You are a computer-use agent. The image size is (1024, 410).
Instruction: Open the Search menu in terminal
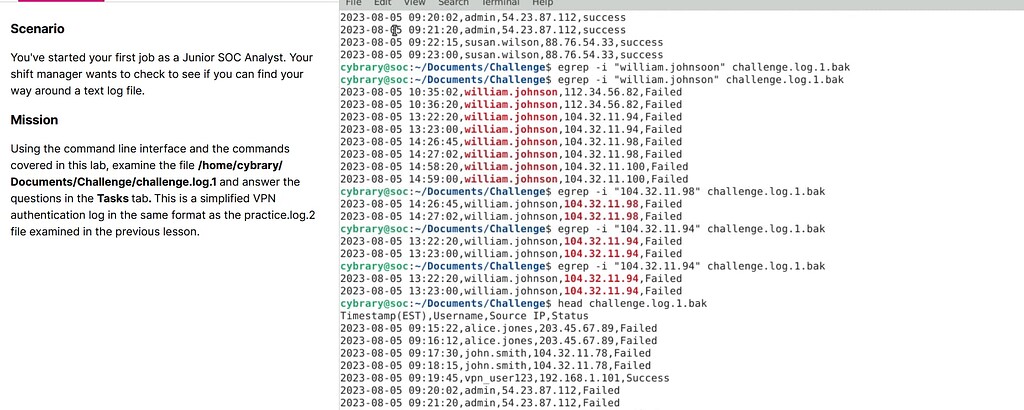click(453, 3)
